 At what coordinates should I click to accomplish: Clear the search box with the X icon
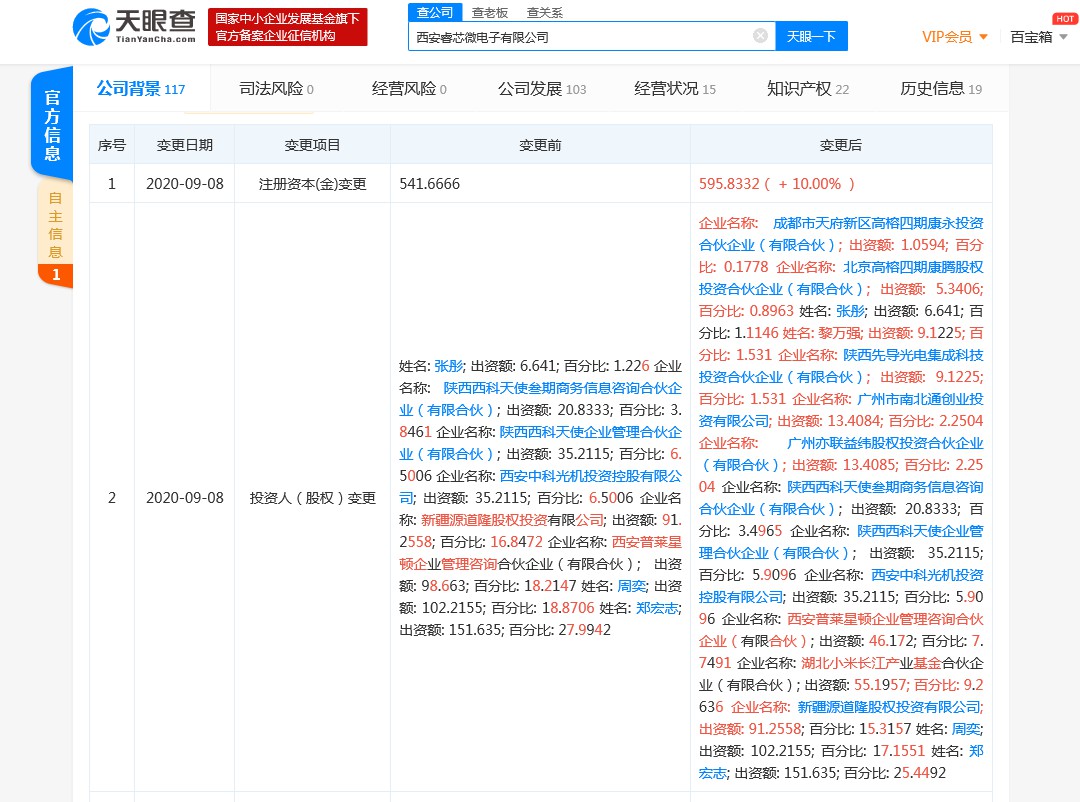pos(760,36)
